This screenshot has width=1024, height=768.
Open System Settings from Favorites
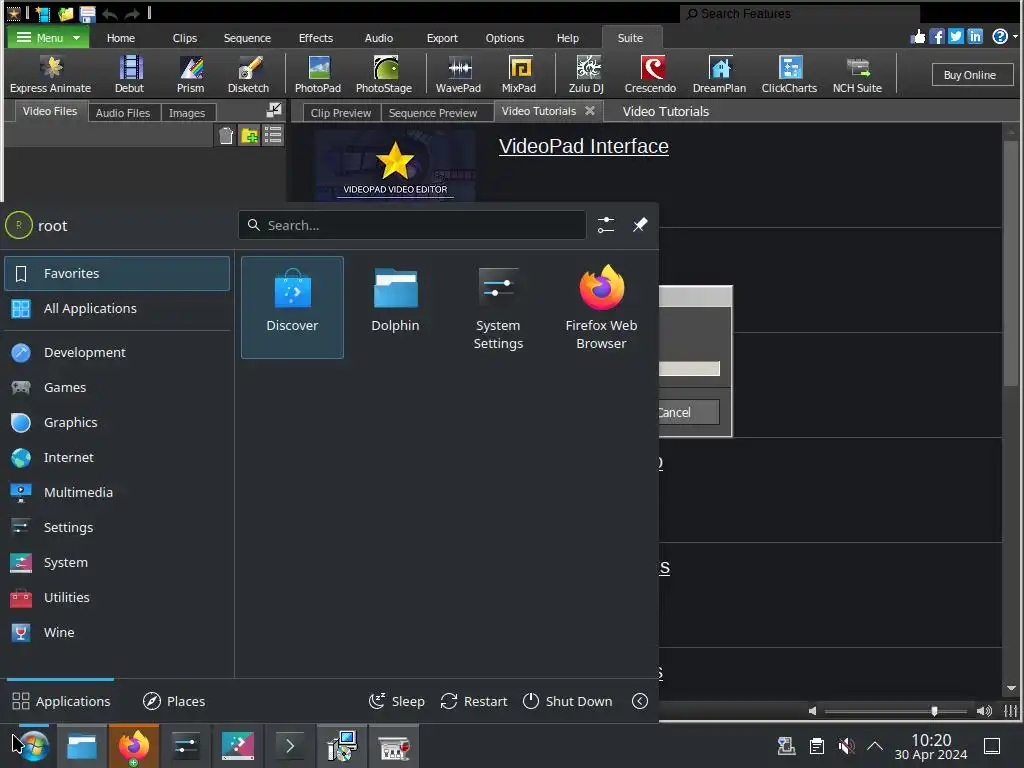coord(498,307)
